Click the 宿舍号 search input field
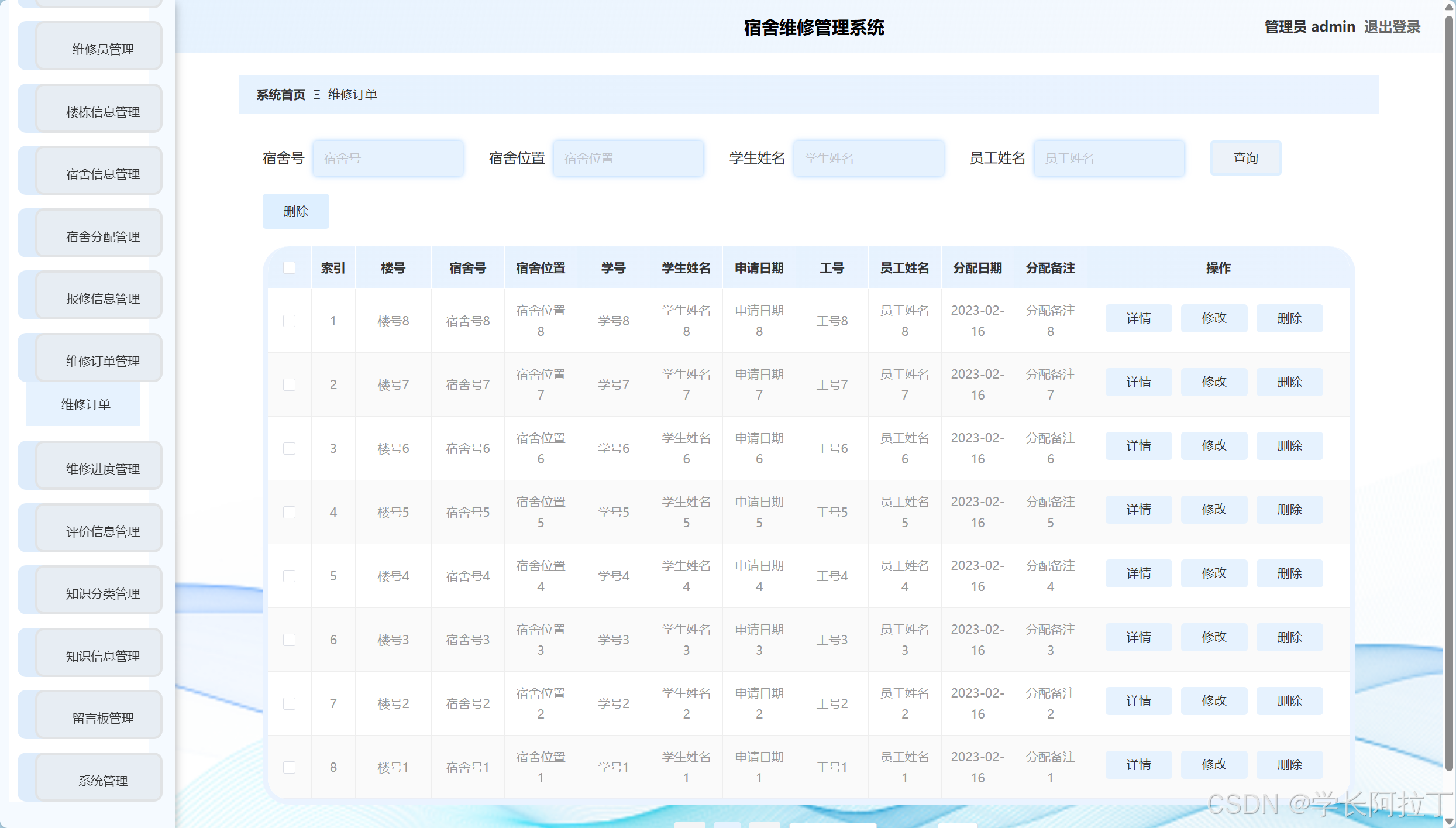 [388, 157]
